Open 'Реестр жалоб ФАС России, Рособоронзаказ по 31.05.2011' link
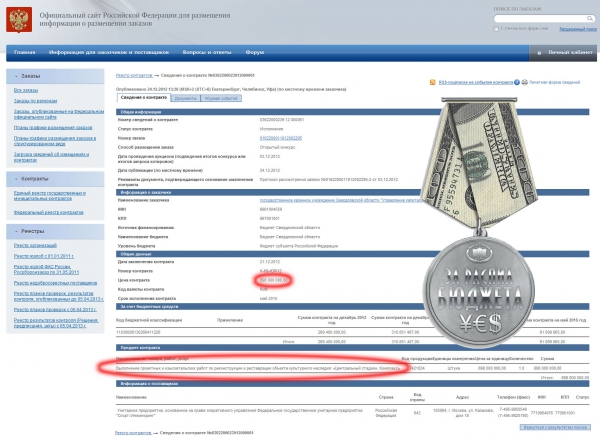This screenshot has height=443, width=600. pyautogui.click(x=46, y=269)
